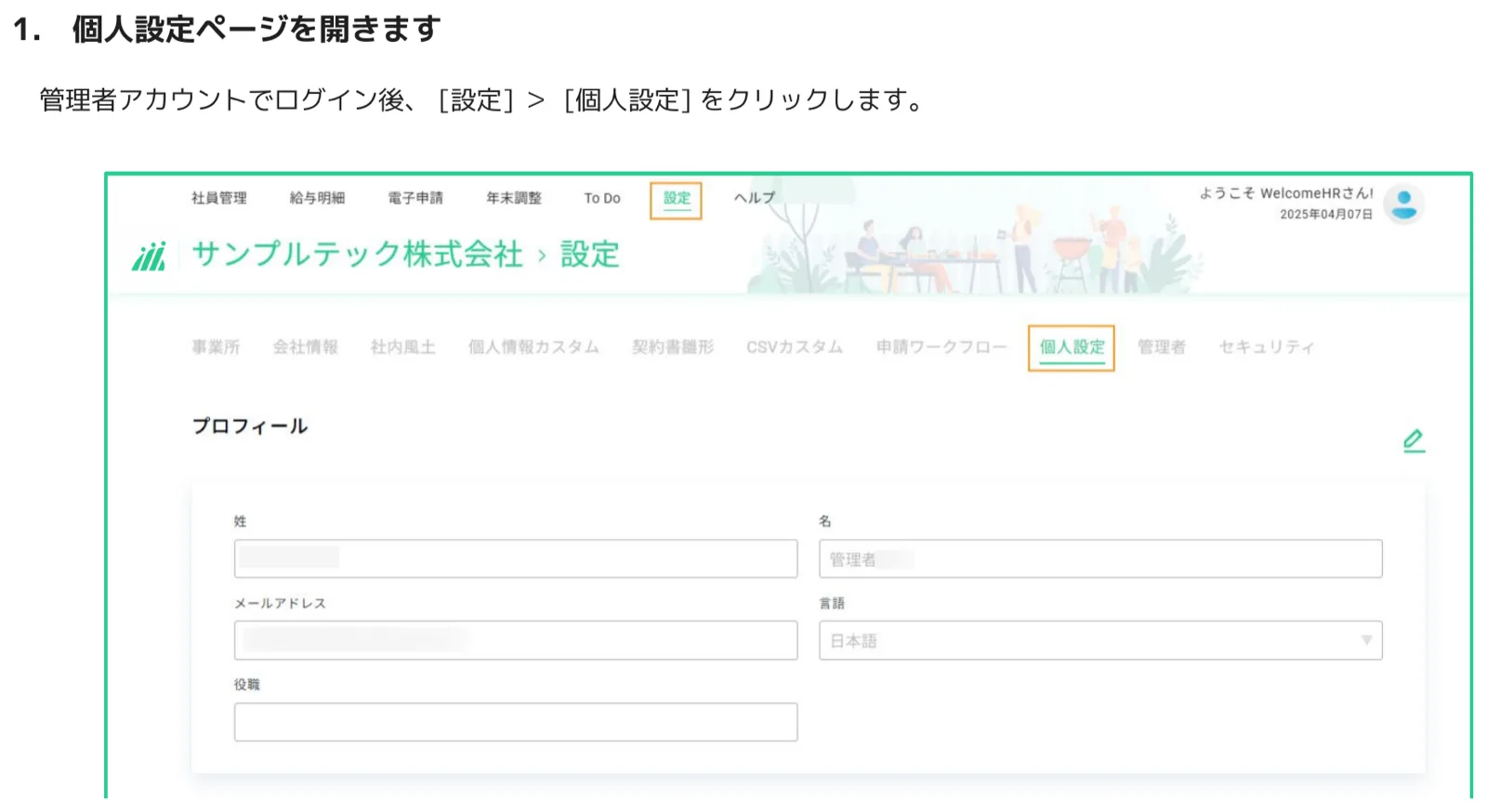Click the ようこそ WelcomeHRさん! greeting text
Viewport: 1487px width, 812px height.
click(1286, 193)
